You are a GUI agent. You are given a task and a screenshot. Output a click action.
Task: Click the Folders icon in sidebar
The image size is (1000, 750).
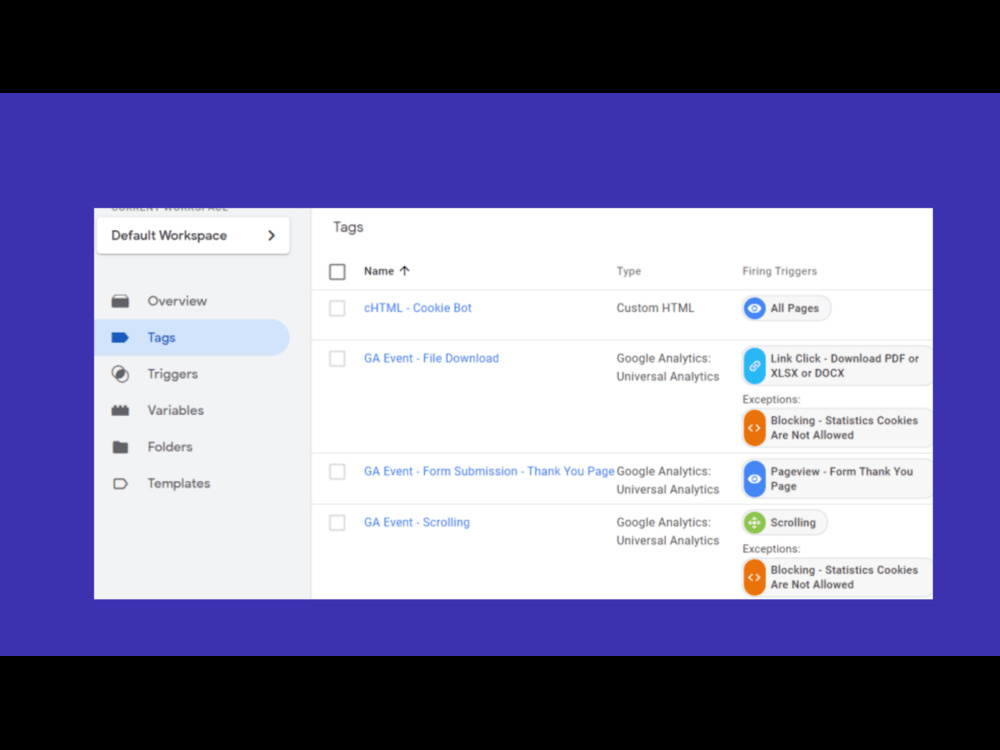(x=120, y=447)
